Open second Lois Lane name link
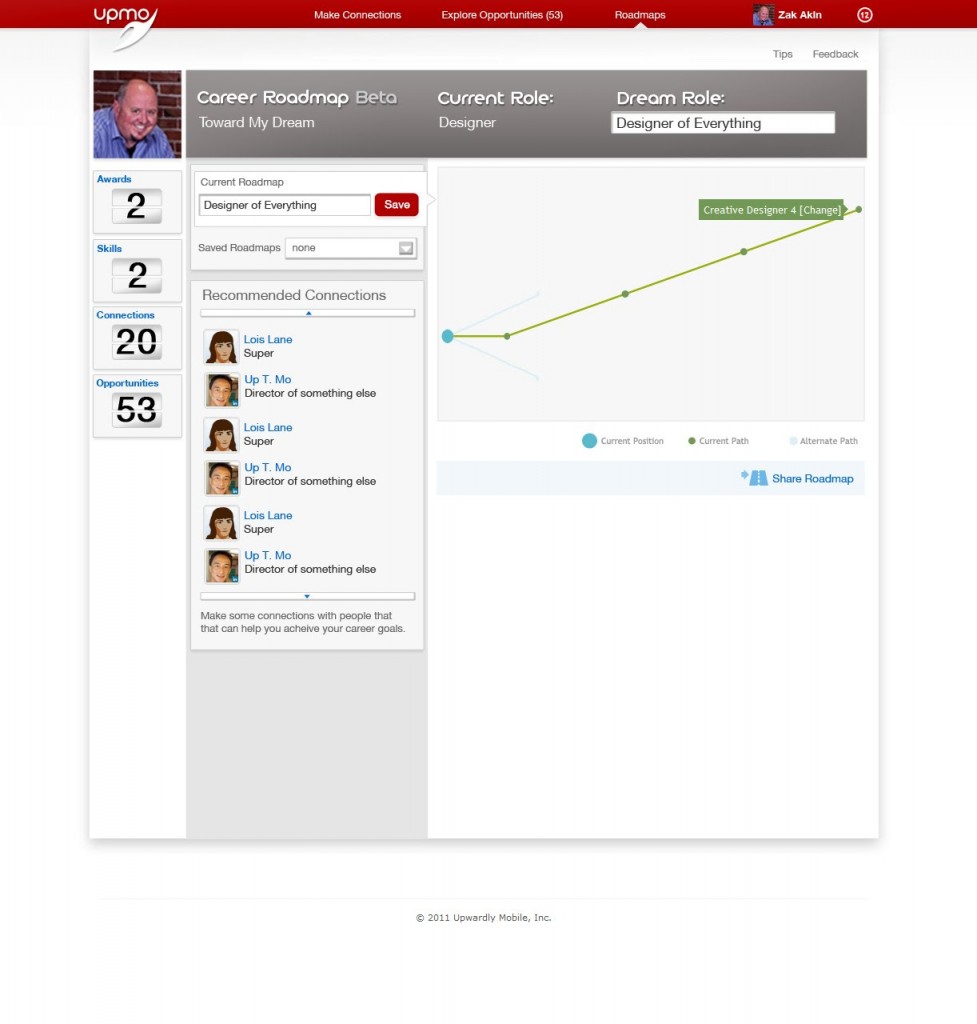 tap(268, 428)
